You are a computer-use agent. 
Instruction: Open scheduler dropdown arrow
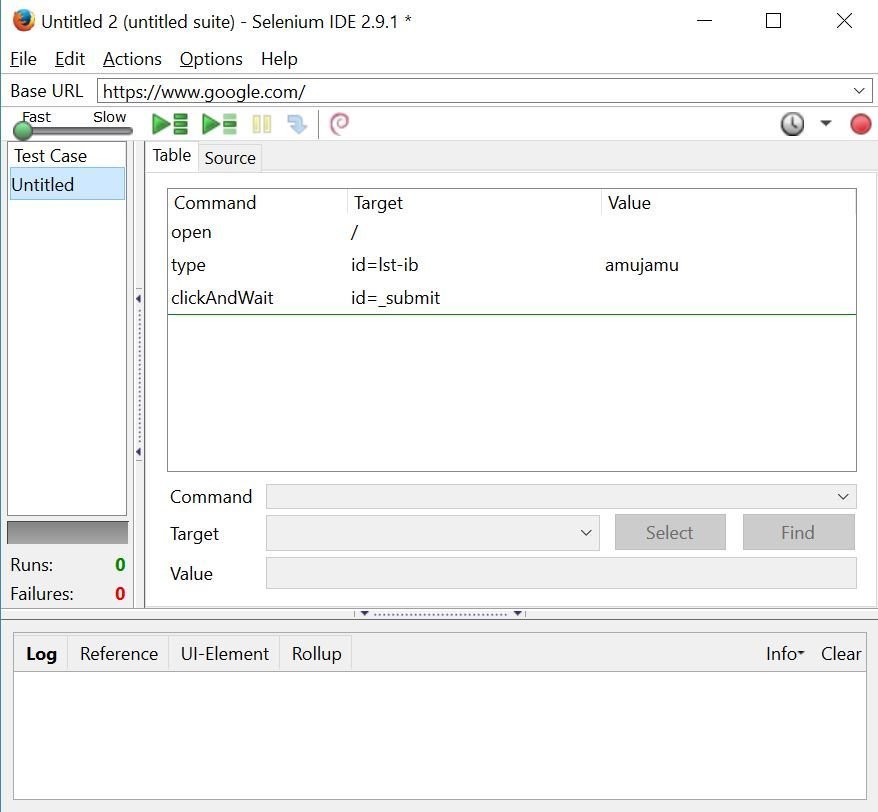click(825, 123)
